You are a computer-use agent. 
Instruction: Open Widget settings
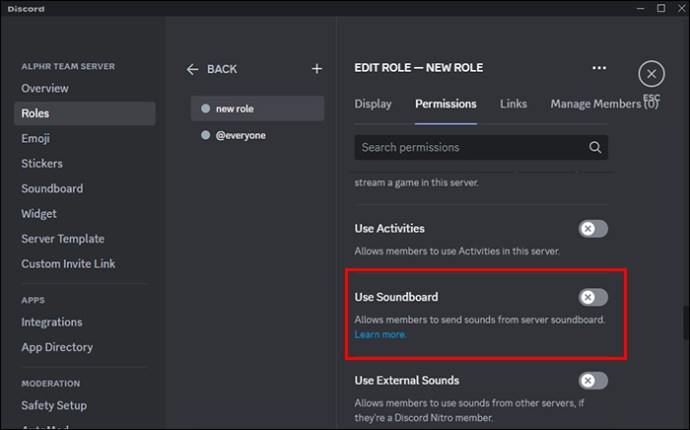[x=39, y=214]
